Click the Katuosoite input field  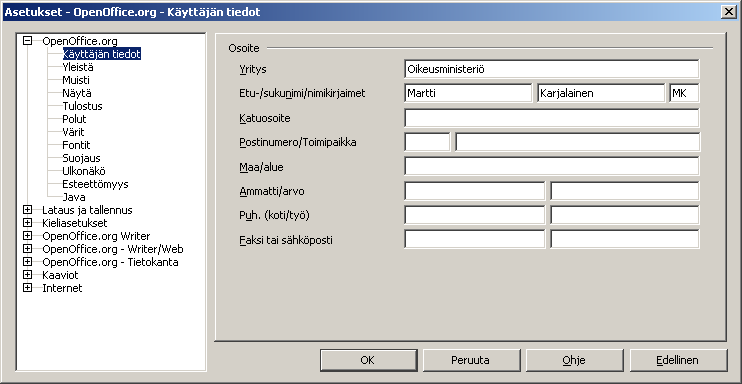[552, 118]
